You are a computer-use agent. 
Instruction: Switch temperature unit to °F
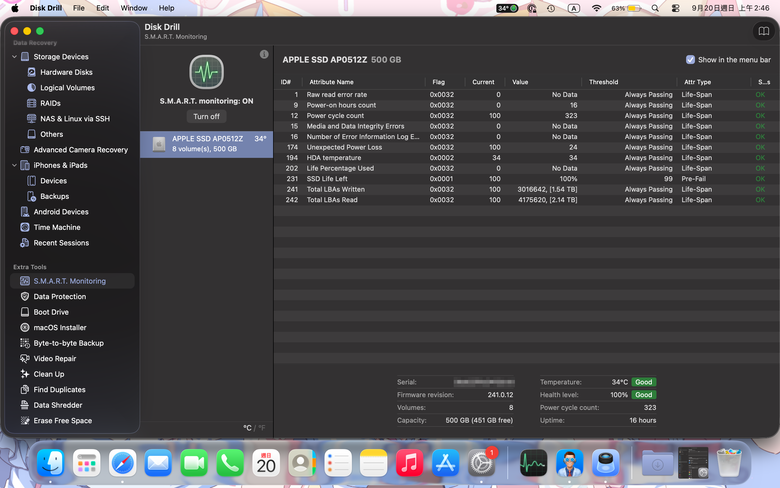(262, 428)
